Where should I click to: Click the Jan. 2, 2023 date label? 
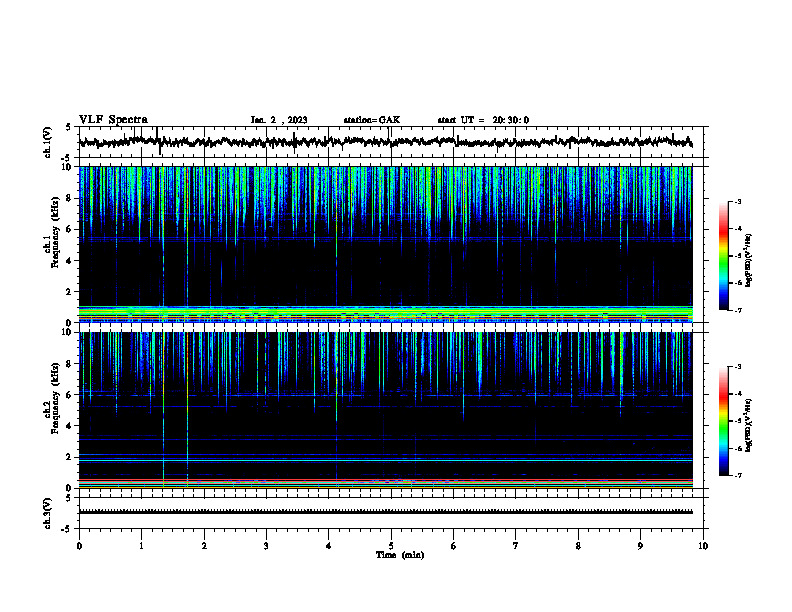pos(279,120)
